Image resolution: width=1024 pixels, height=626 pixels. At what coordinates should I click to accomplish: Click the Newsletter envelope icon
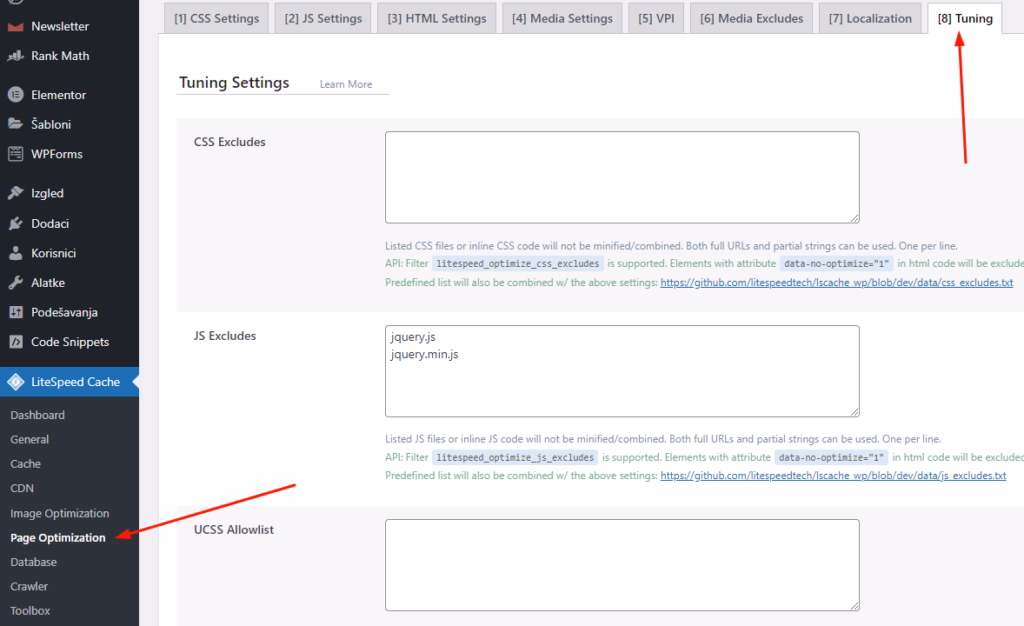click(16, 27)
